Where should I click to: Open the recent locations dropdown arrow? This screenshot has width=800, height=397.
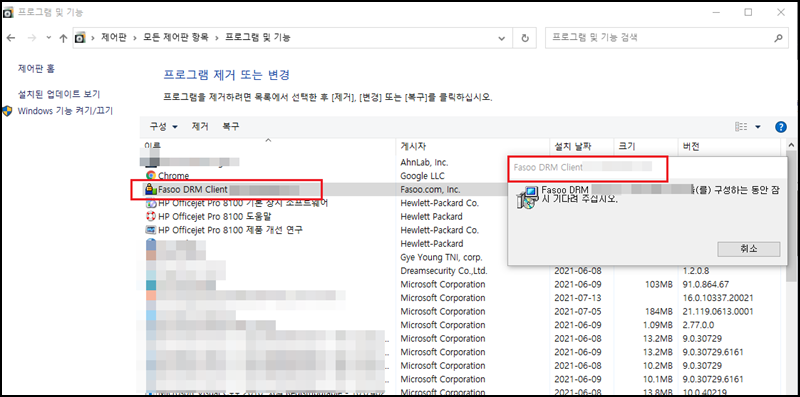(x=48, y=38)
